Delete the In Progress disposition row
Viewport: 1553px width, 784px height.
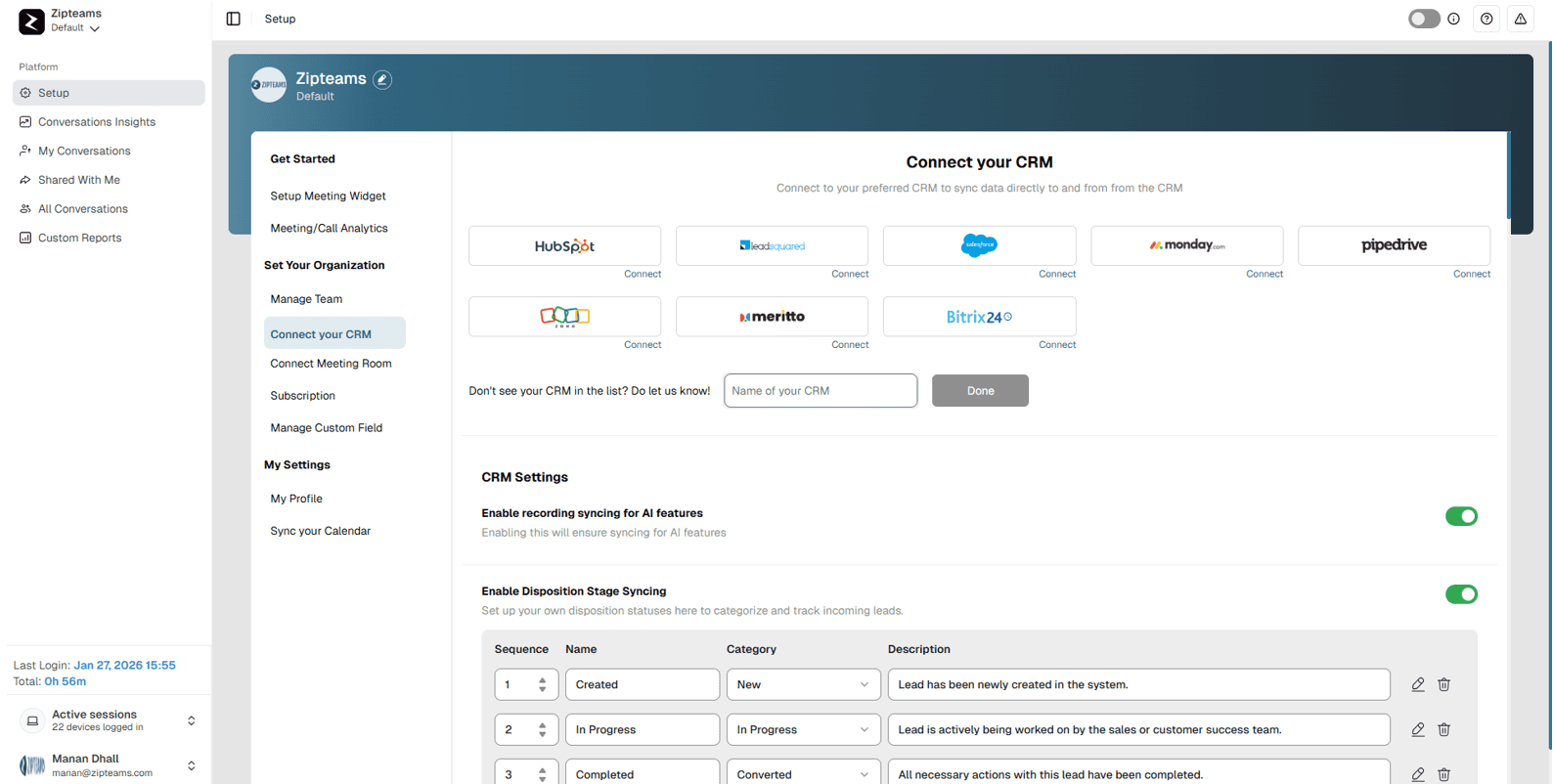1443,729
